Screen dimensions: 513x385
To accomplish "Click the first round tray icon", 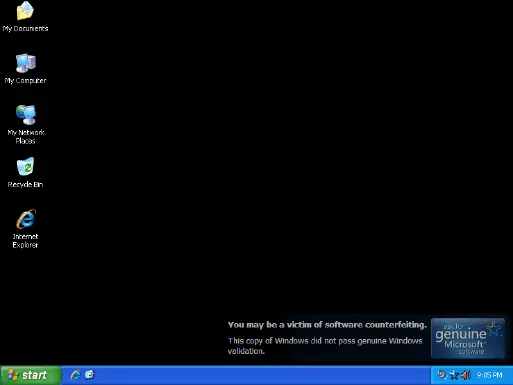I will point(442,375).
